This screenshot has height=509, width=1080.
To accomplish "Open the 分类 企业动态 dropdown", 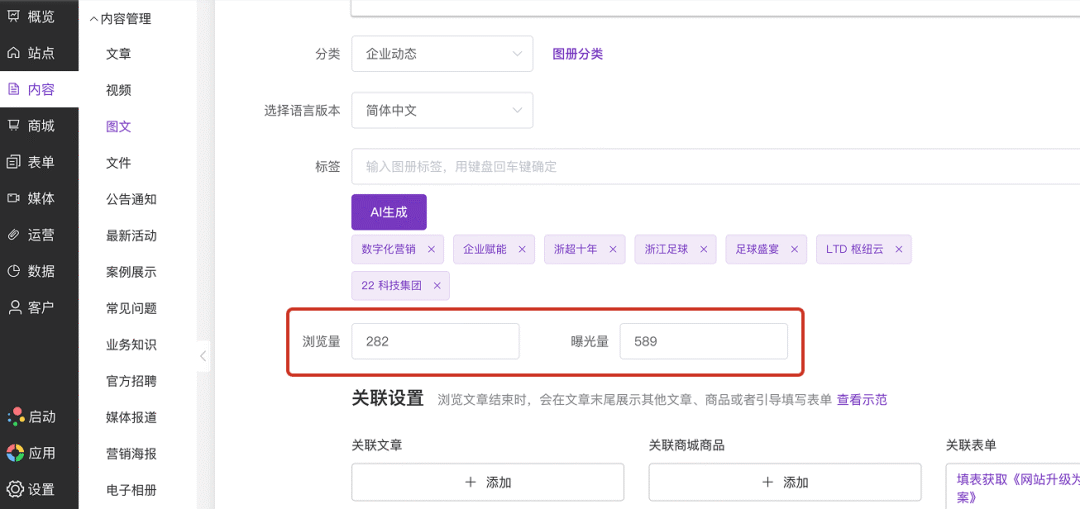I will [x=442, y=54].
